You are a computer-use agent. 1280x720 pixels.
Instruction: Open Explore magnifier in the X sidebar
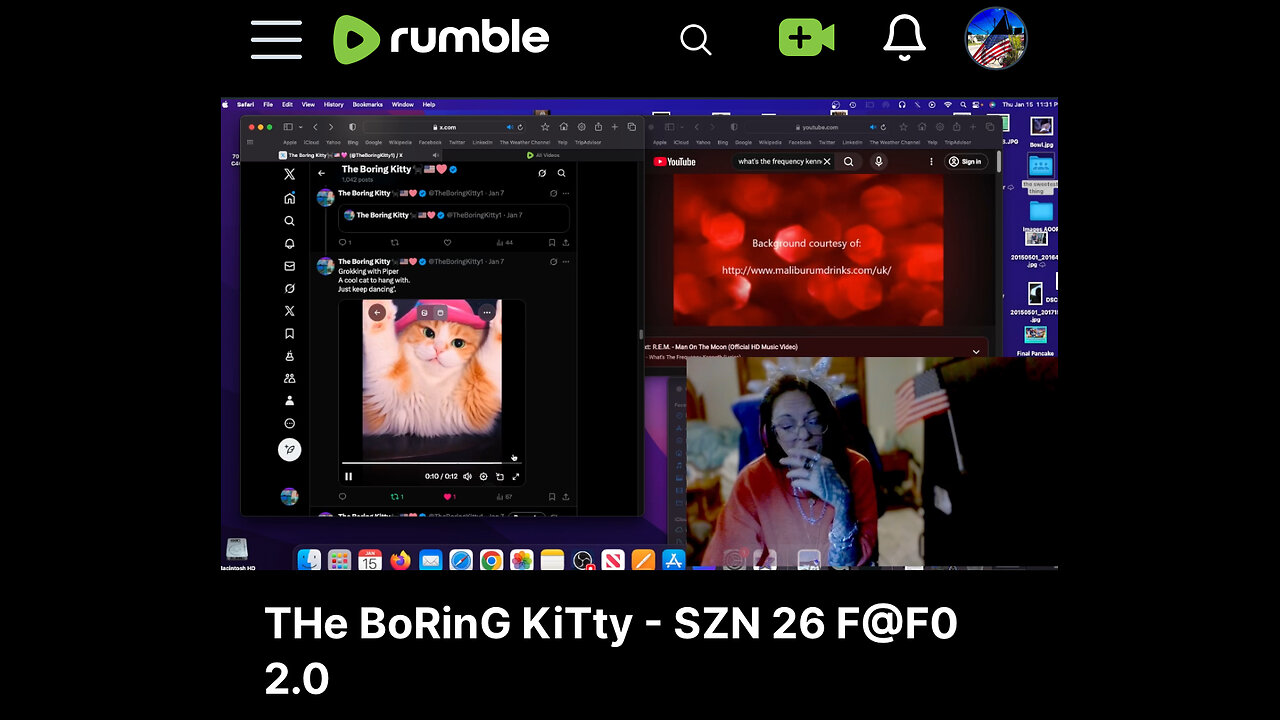[x=289, y=221]
